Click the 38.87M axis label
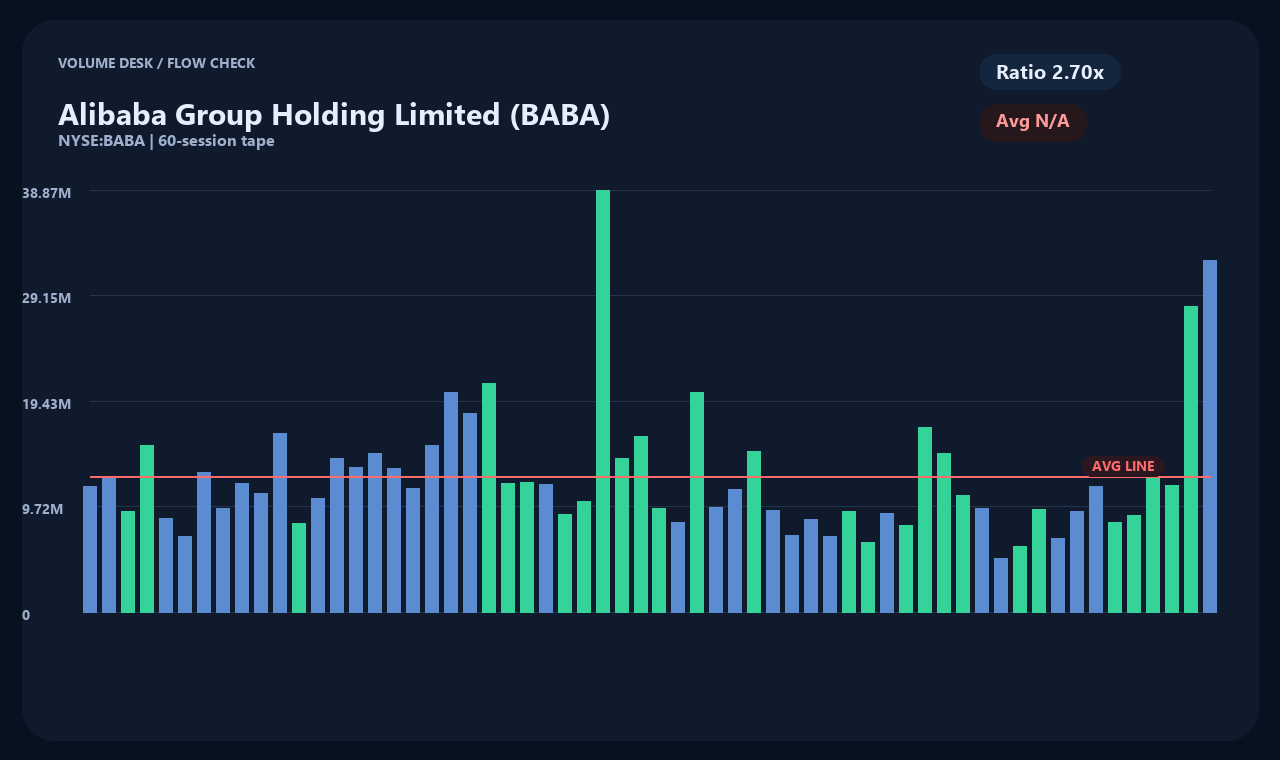Image resolution: width=1280 pixels, height=760 pixels. pyautogui.click(x=46, y=193)
